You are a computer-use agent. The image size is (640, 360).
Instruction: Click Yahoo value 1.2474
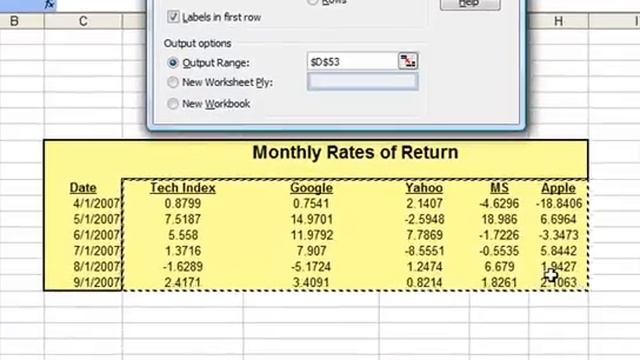pyautogui.click(x=424, y=267)
